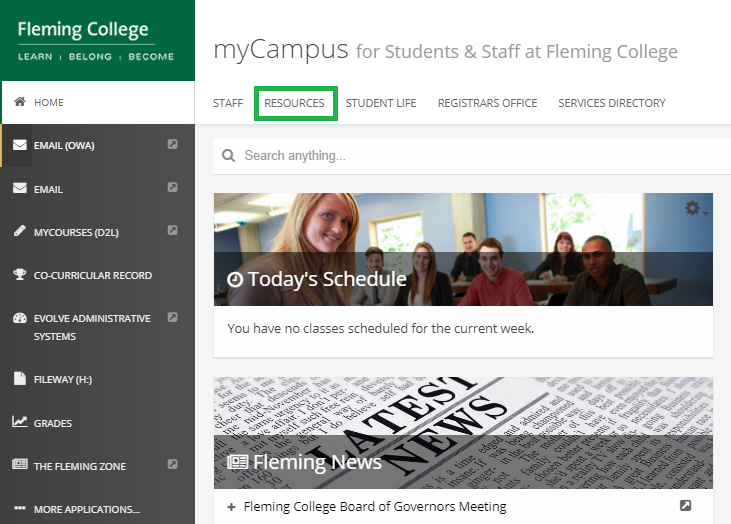Go to Services Directory
The height and width of the screenshot is (524, 731).
pos(612,103)
